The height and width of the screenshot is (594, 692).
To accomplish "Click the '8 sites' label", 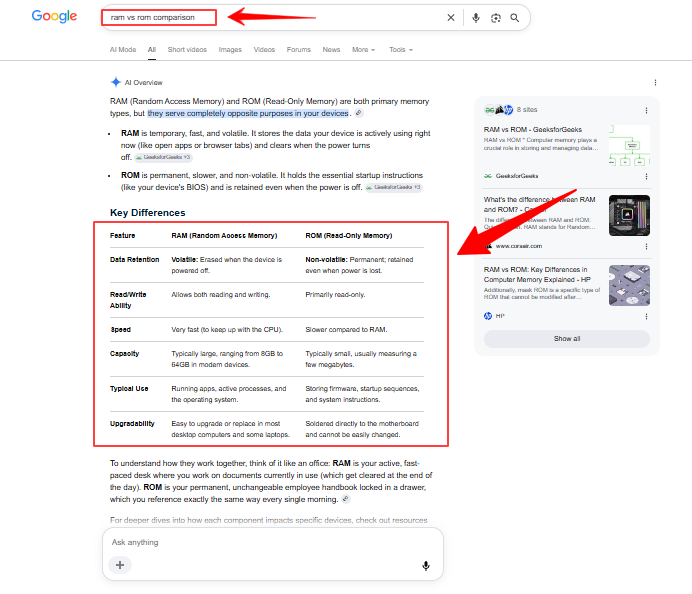I will tap(527, 109).
